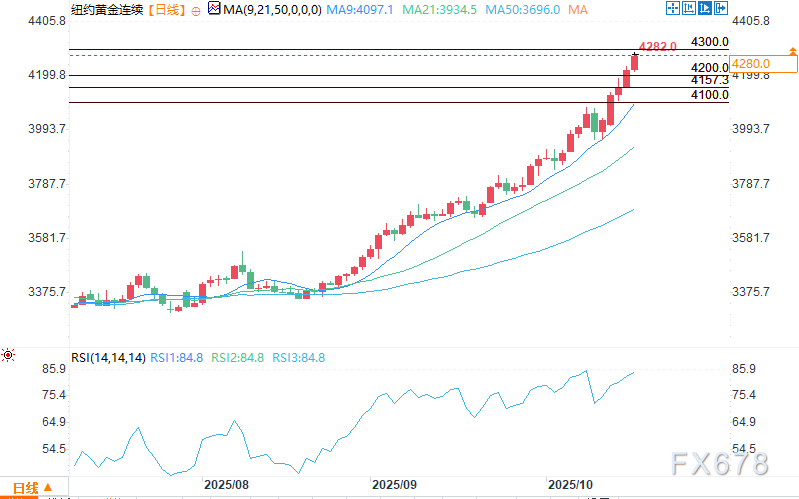Open the RSI(14,14,14) parameters label
The image size is (799, 499).
pyautogui.click(x=108, y=356)
